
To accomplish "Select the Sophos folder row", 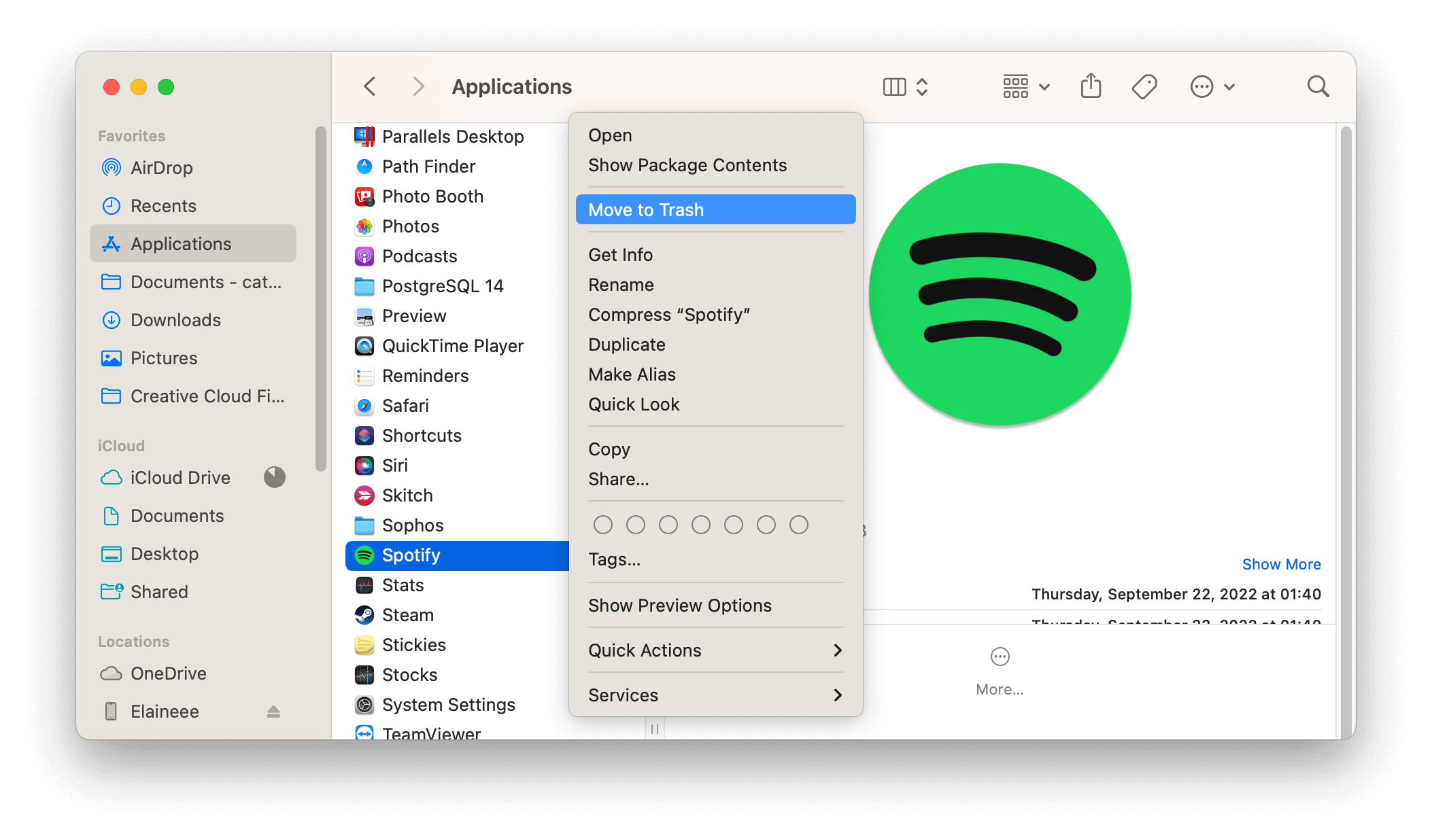I will (457, 525).
